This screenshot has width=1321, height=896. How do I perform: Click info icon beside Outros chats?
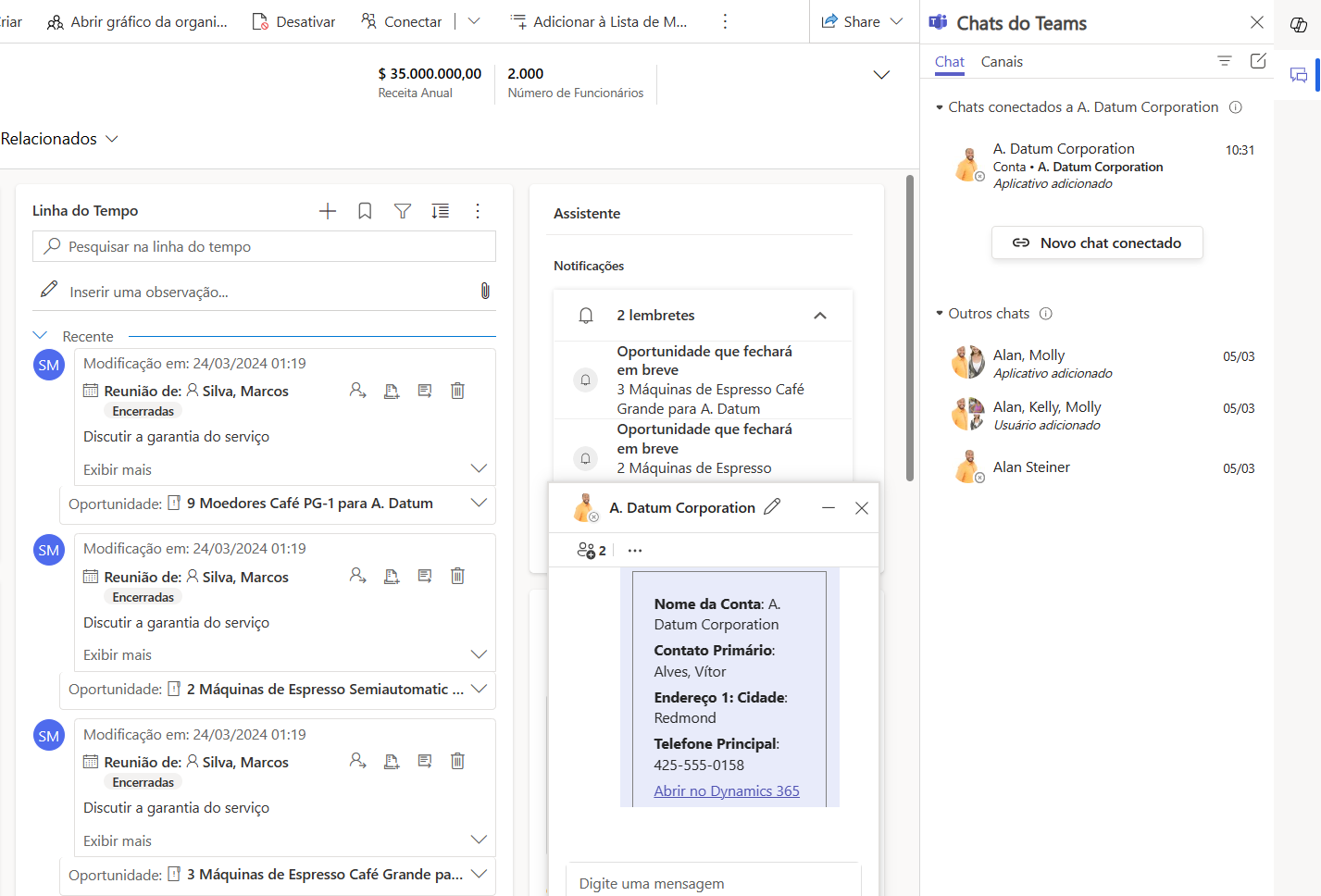click(1046, 314)
